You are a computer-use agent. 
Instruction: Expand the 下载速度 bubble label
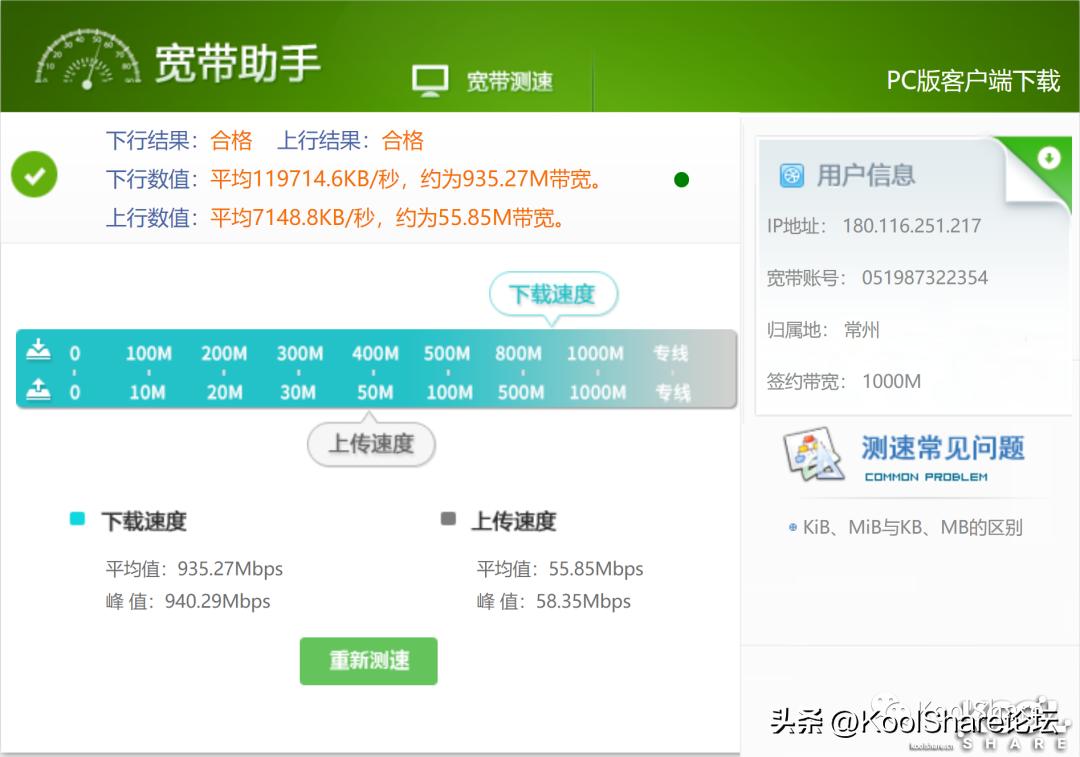pos(553,295)
